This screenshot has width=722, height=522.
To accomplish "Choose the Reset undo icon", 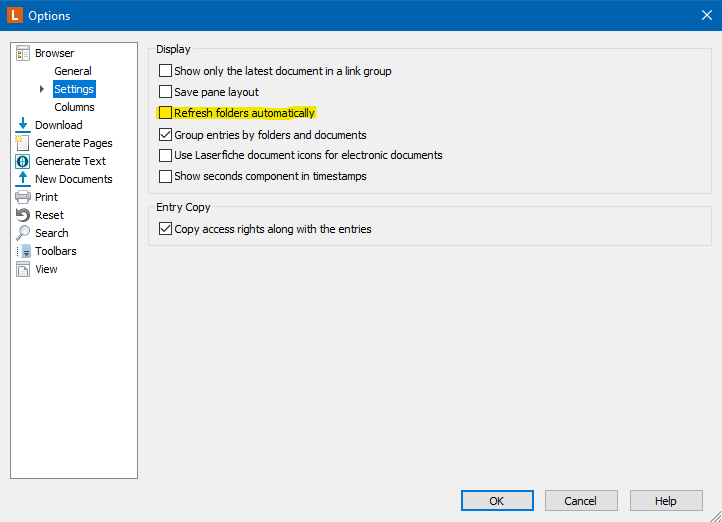I will [23, 215].
